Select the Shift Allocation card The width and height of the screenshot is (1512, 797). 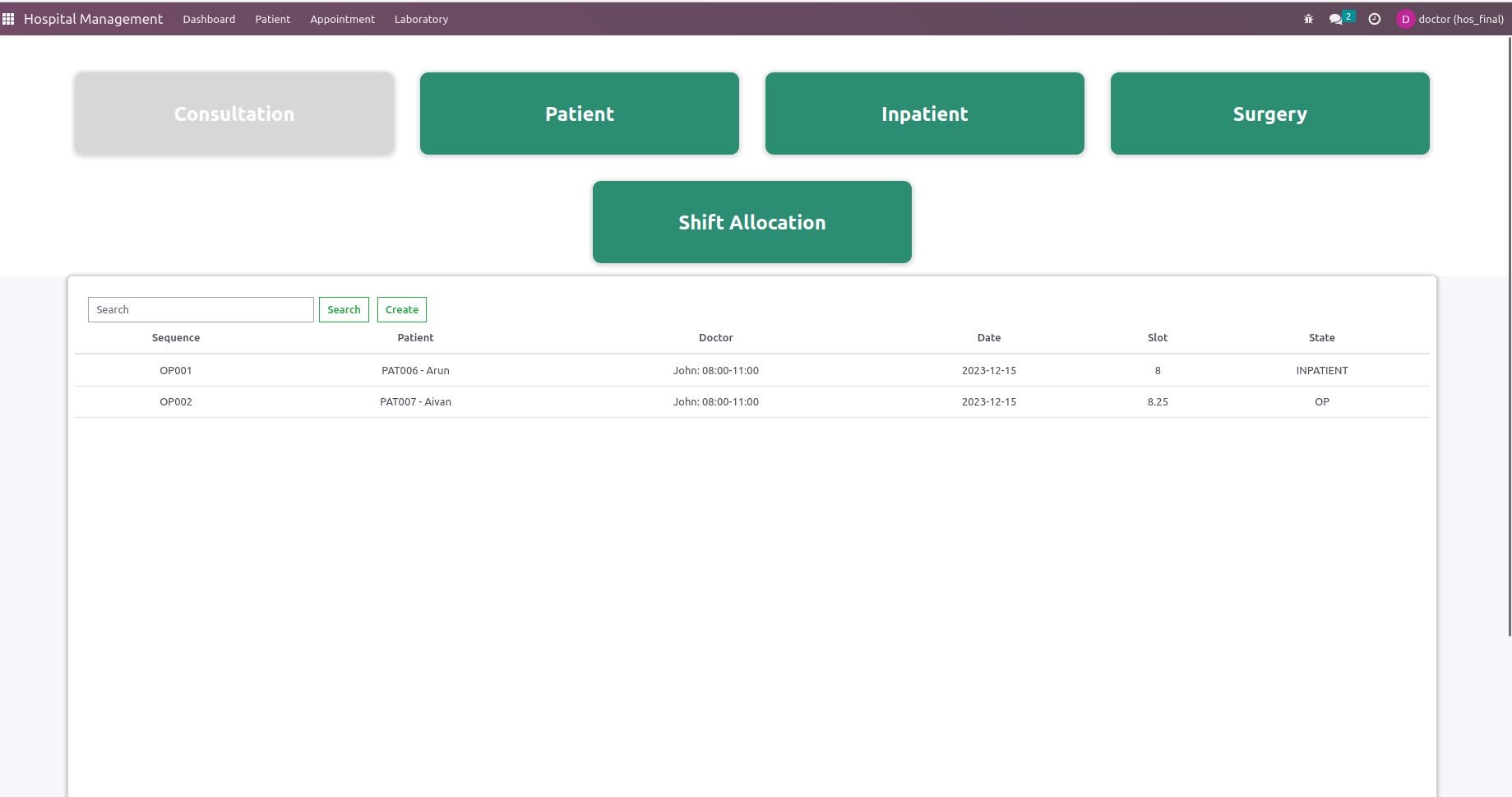tap(752, 222)
